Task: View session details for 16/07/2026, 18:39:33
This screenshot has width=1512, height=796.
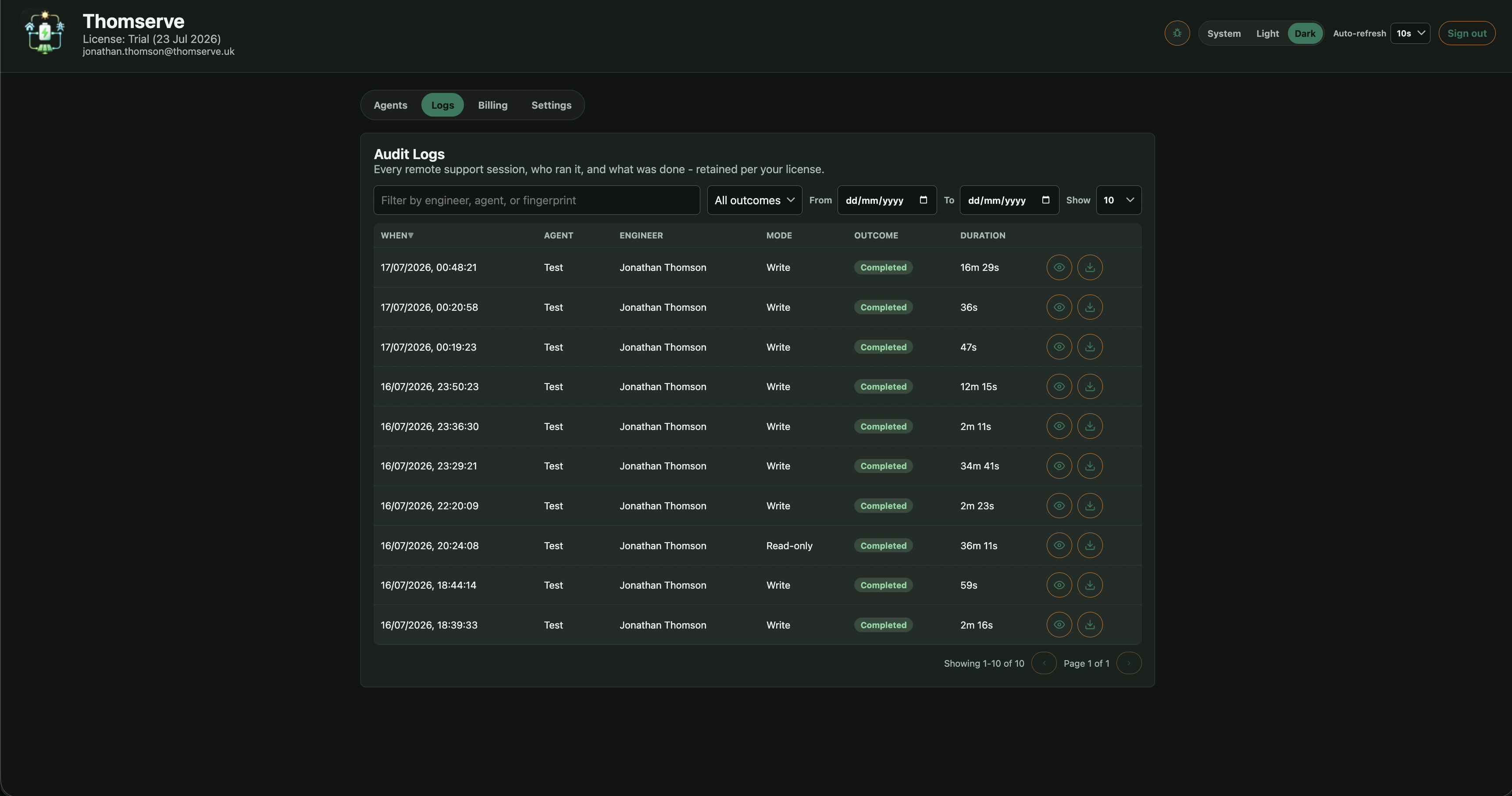Action: point(1059,625)
